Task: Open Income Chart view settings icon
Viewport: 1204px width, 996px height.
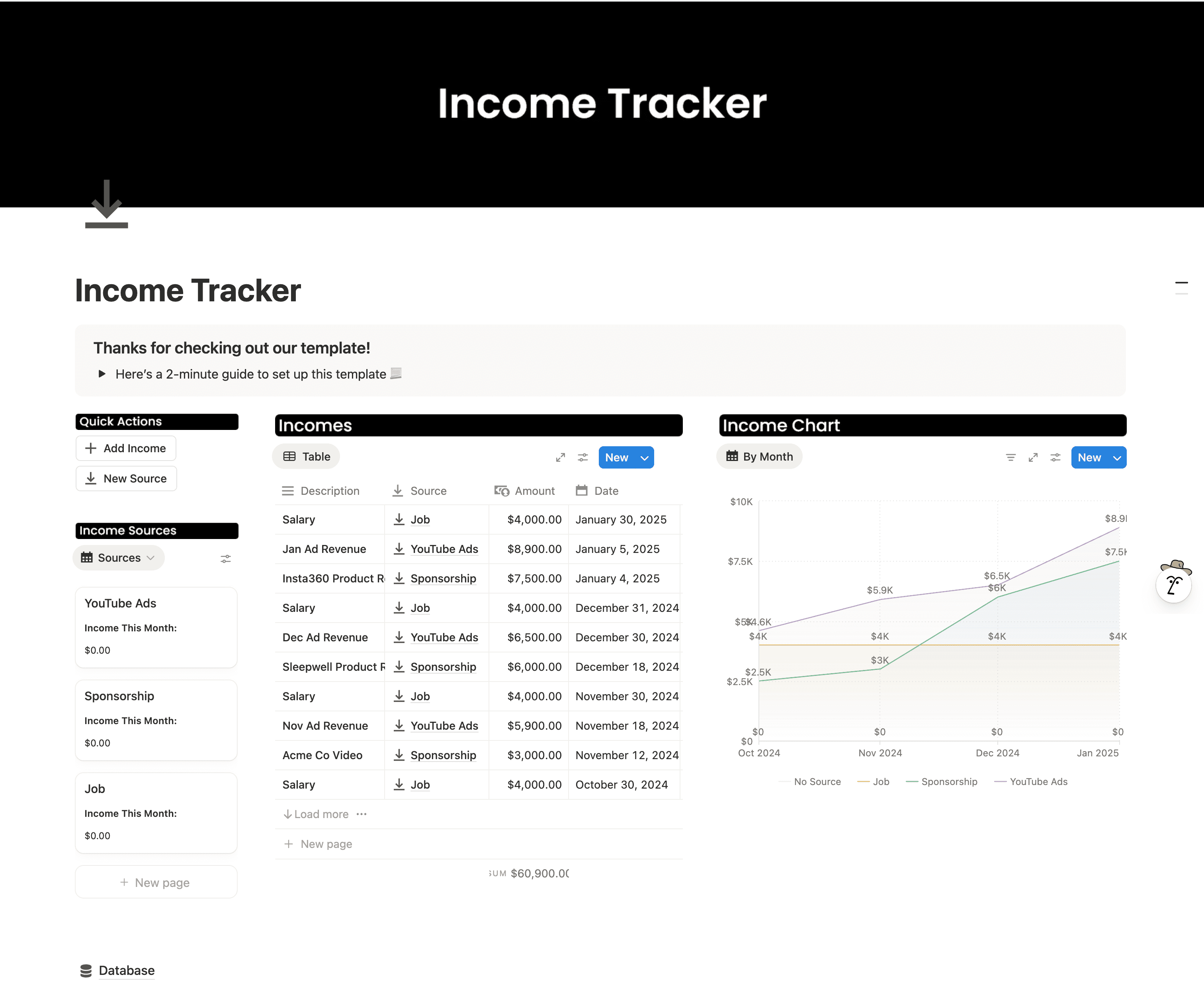Action: (1055, 457)
